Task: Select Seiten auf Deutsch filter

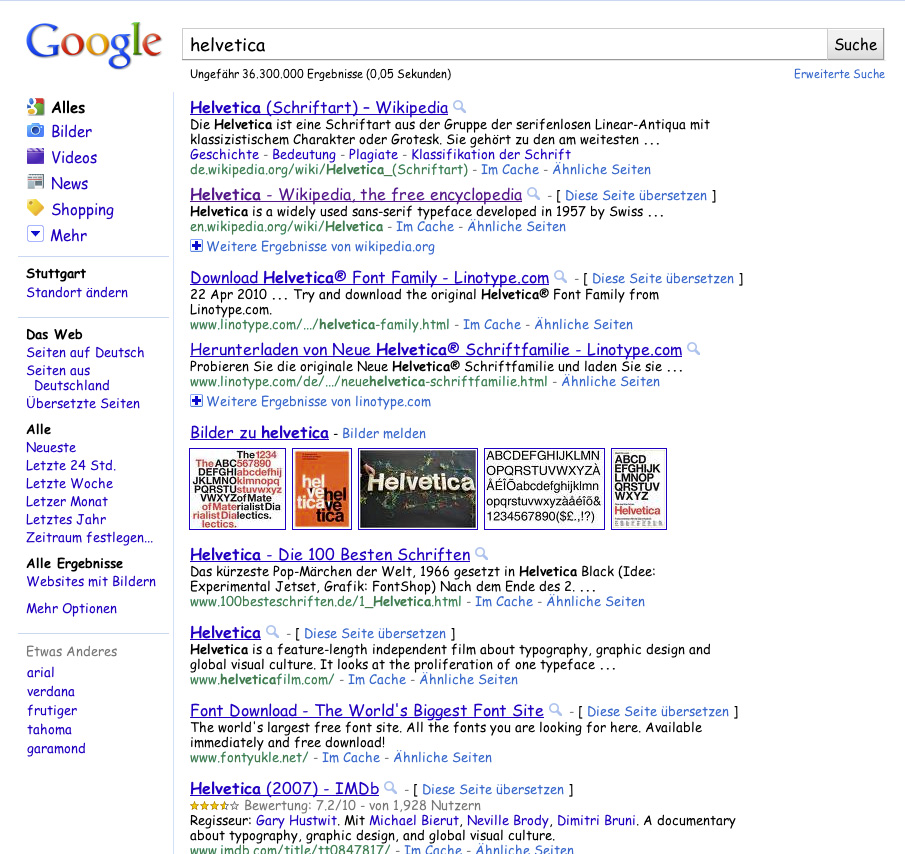Action: (85, 353)
